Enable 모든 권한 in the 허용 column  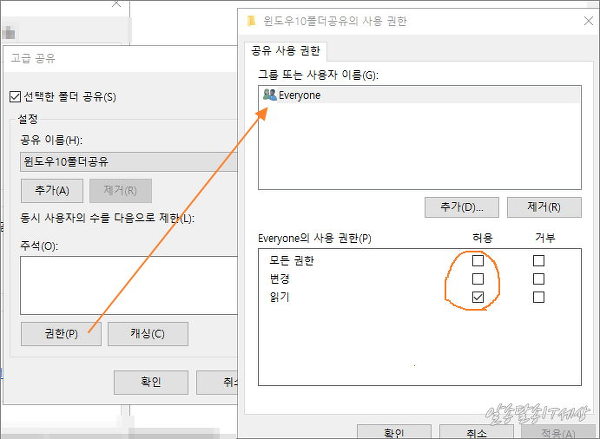coord(478,260)
